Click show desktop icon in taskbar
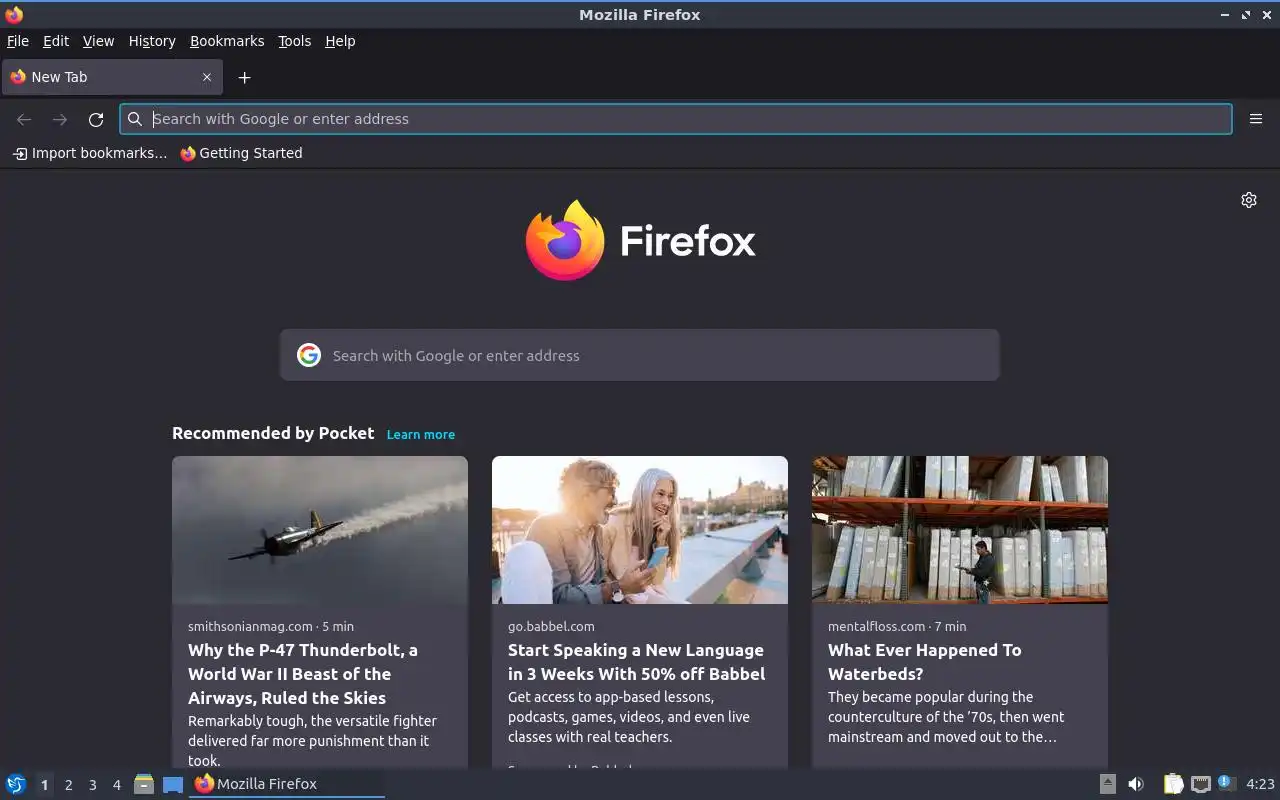This screenshot has width=1280, height=800. (173, 784)
